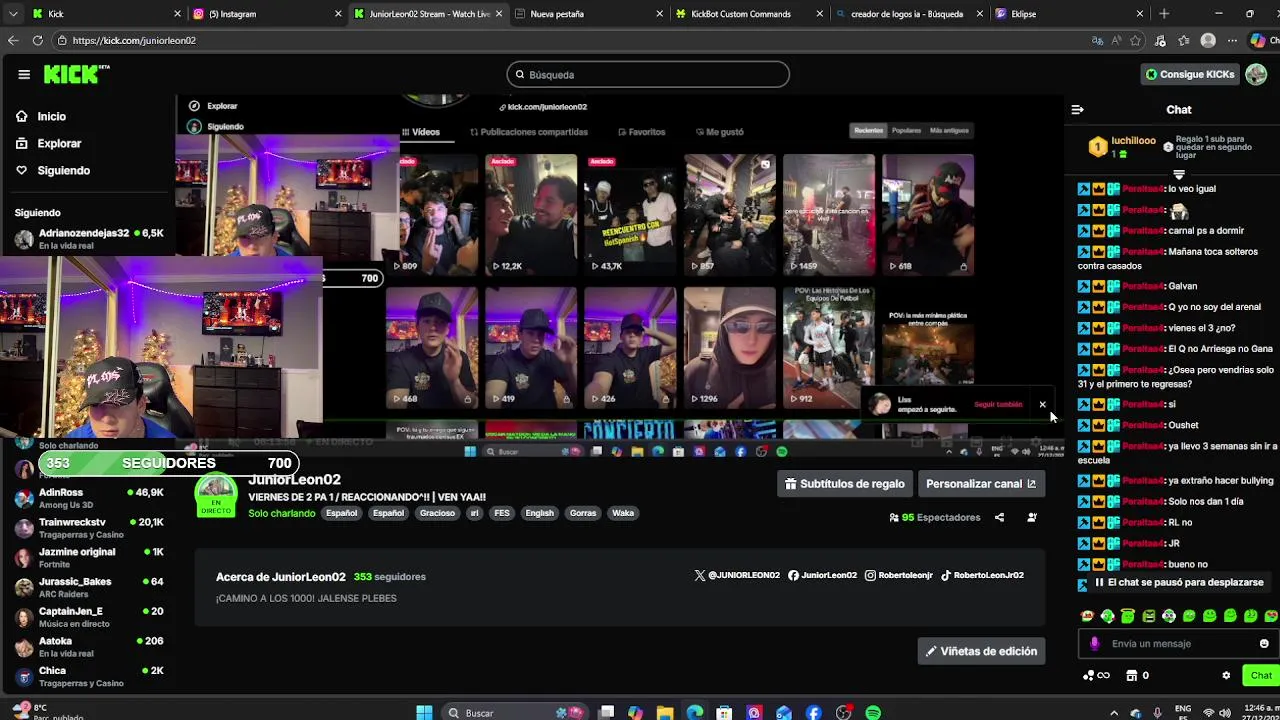This screenshot has width=1280, height=720.
Task: Show hidden system tray icons
Action: coord(1112,713)
